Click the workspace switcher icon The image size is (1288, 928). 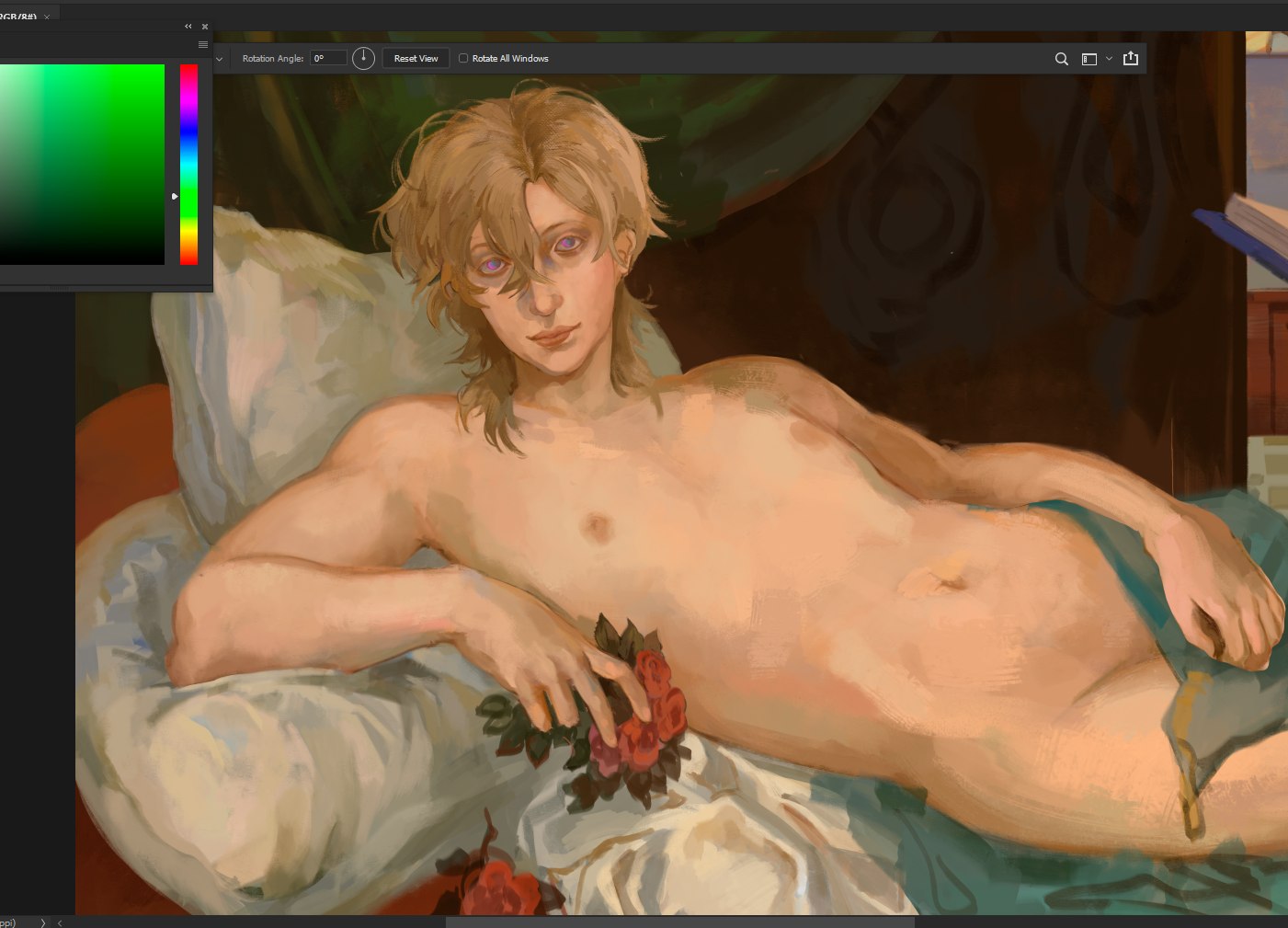point(1089,59)
